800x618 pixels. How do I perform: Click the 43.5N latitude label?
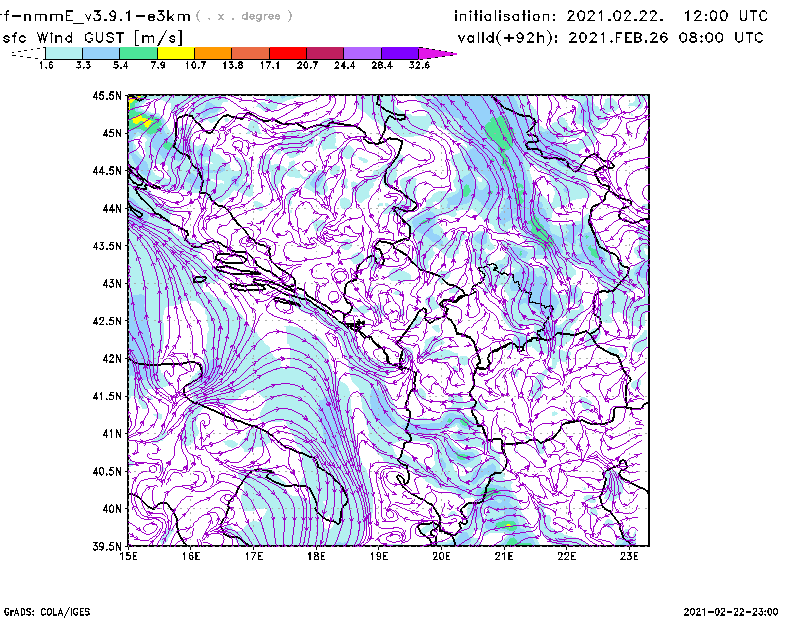107,246
